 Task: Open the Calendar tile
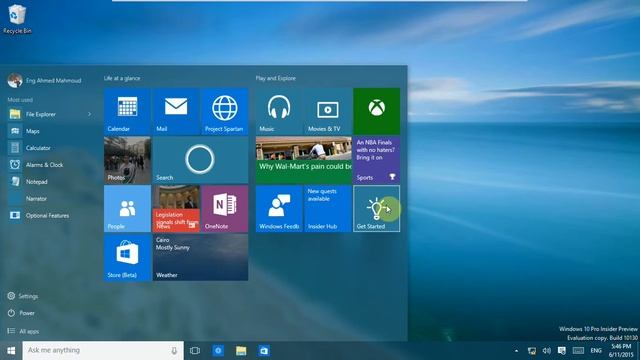127,111
